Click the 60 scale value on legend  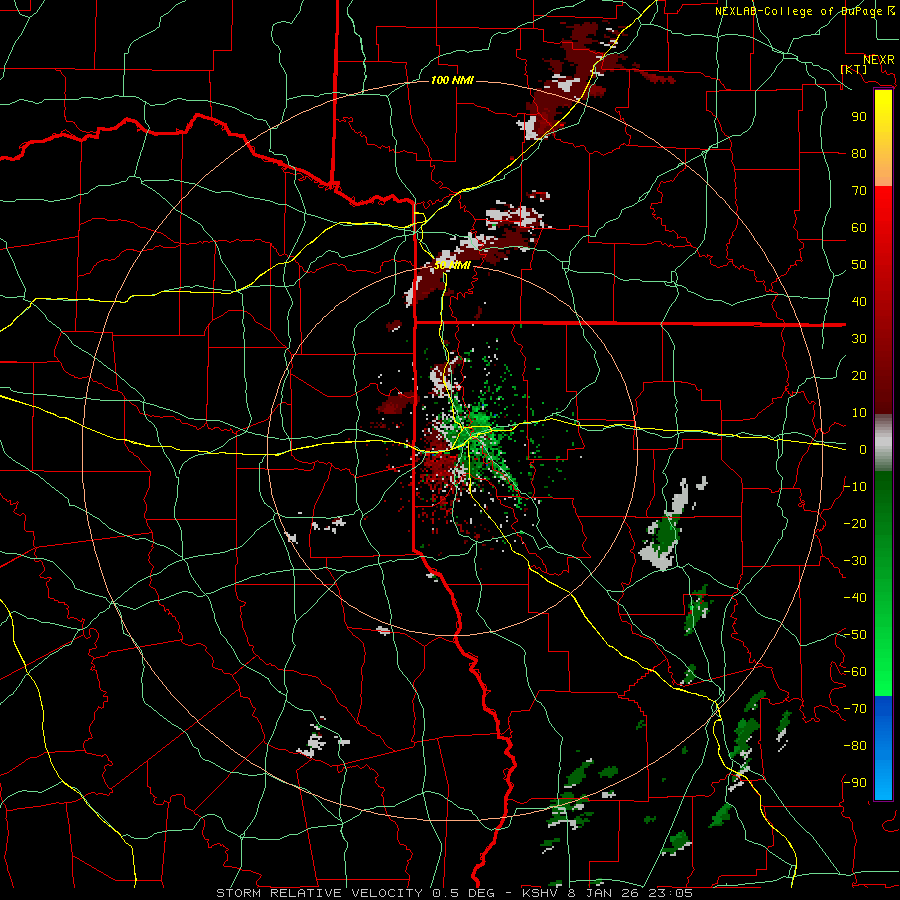click(x=859, y=227)
